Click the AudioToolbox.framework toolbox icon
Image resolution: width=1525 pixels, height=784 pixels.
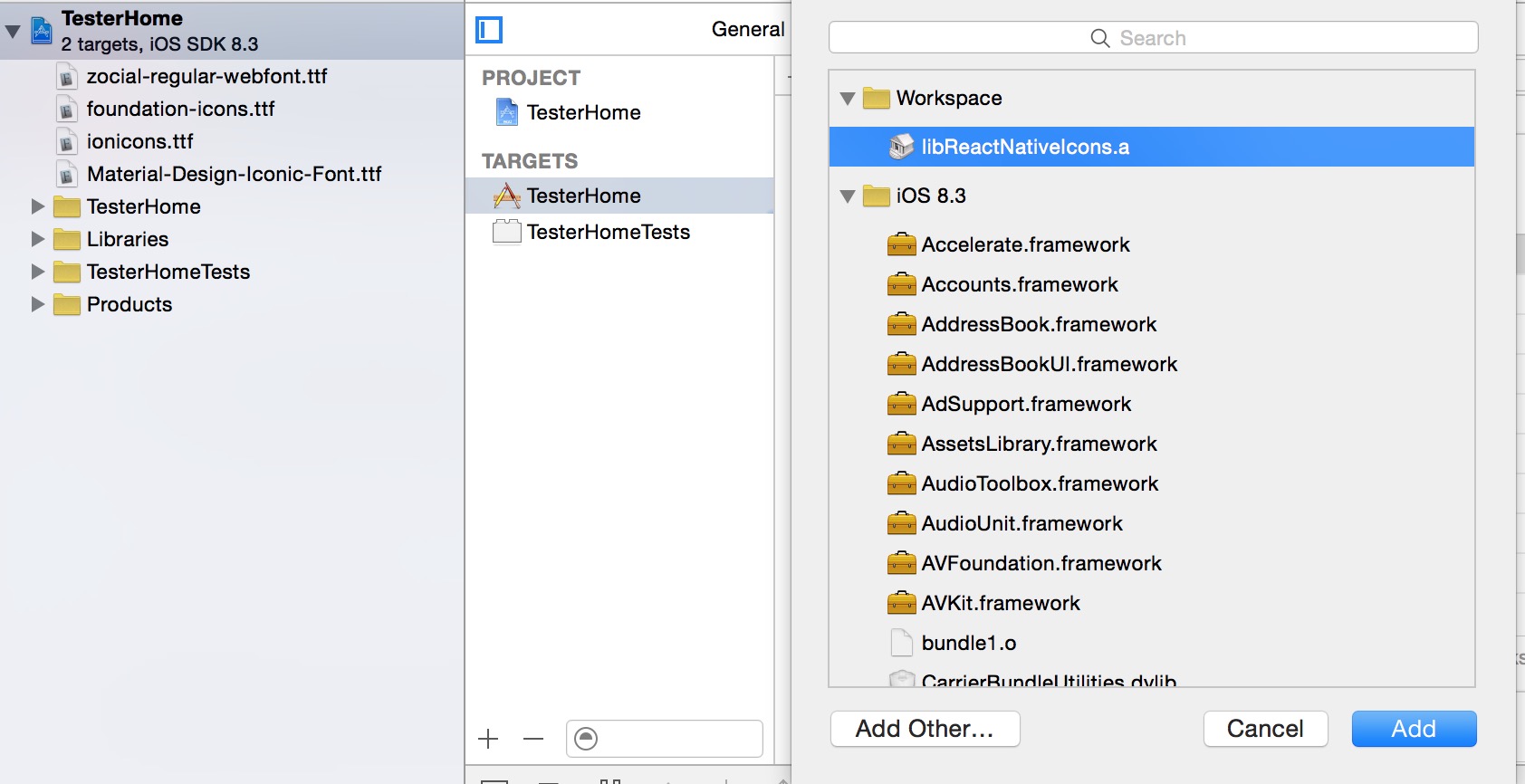coord(901,483)
